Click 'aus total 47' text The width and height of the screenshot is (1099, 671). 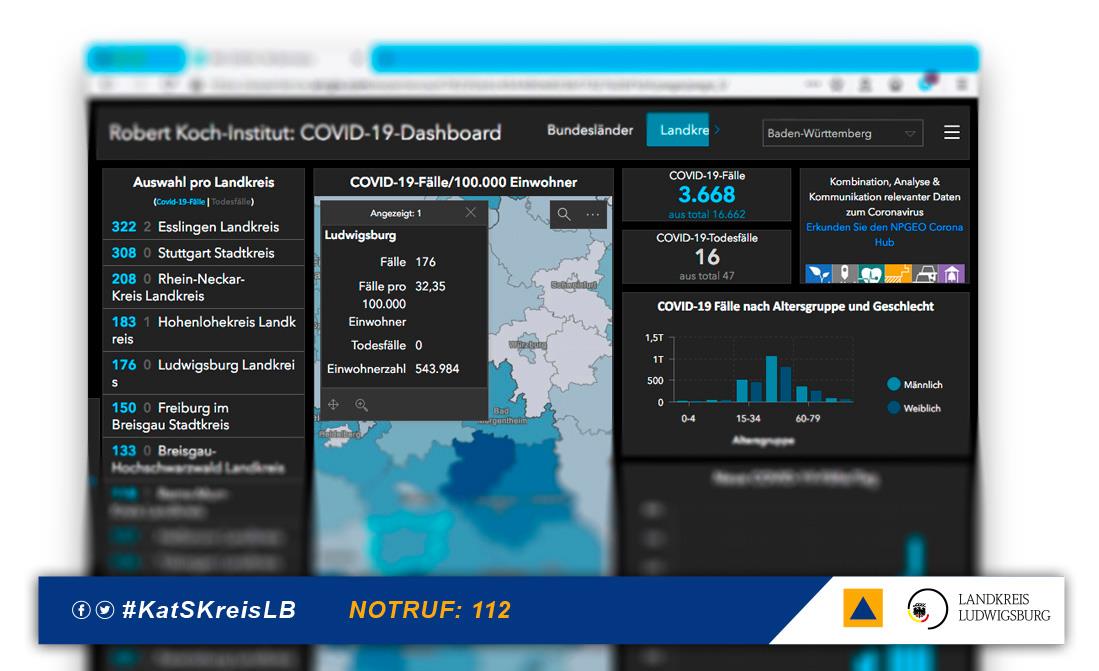pyautogui.click(x=706, y=276)
